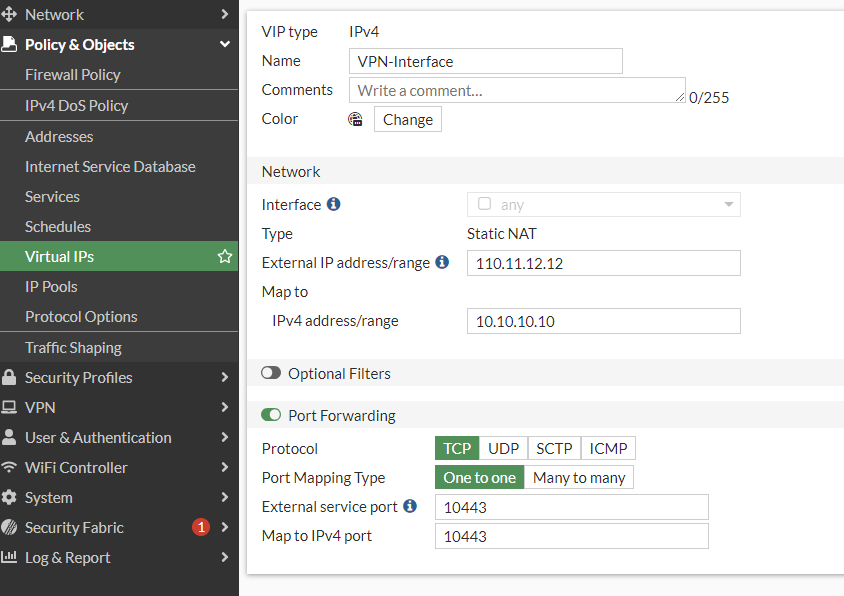Click the Interface info icon

pyautogui.click(x=334, y=204)
